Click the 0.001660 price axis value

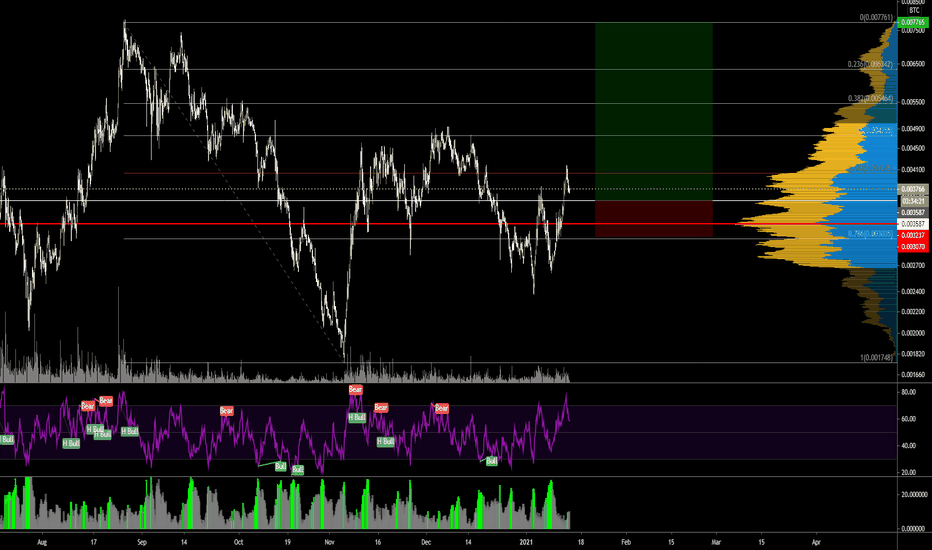pyautogui.click(x=913, y=375)
